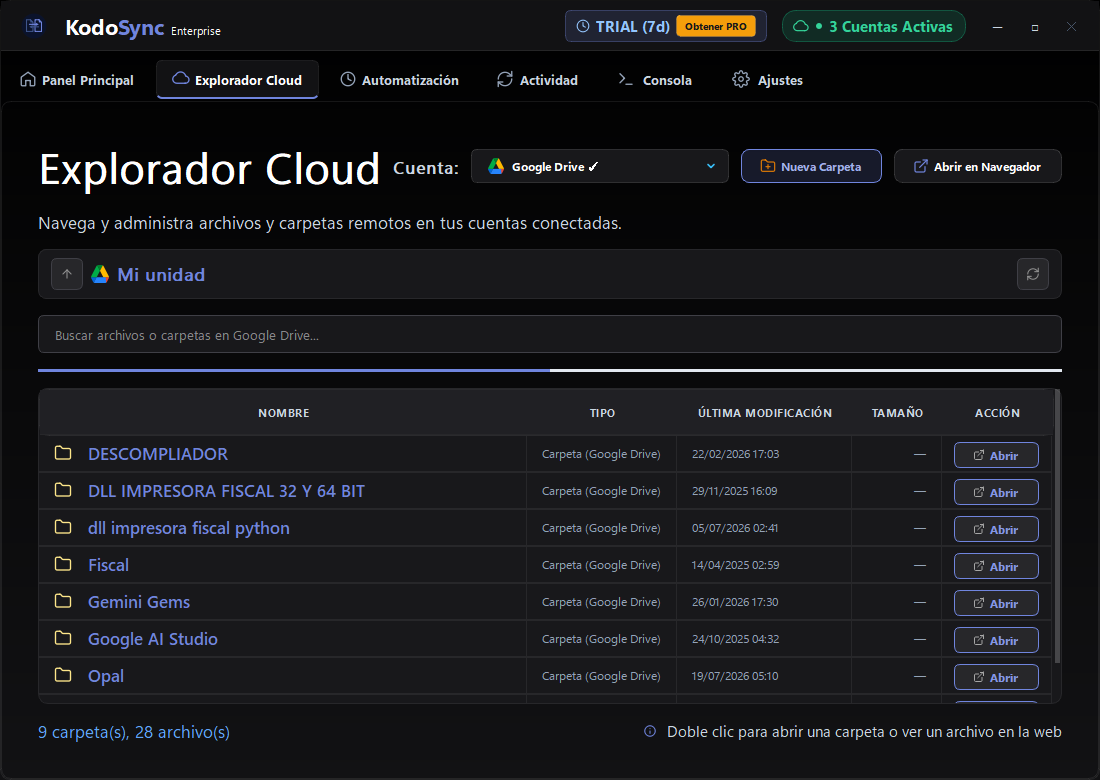Select the Opal folder name
This screenshot has height=780, width=1100.
106,676
